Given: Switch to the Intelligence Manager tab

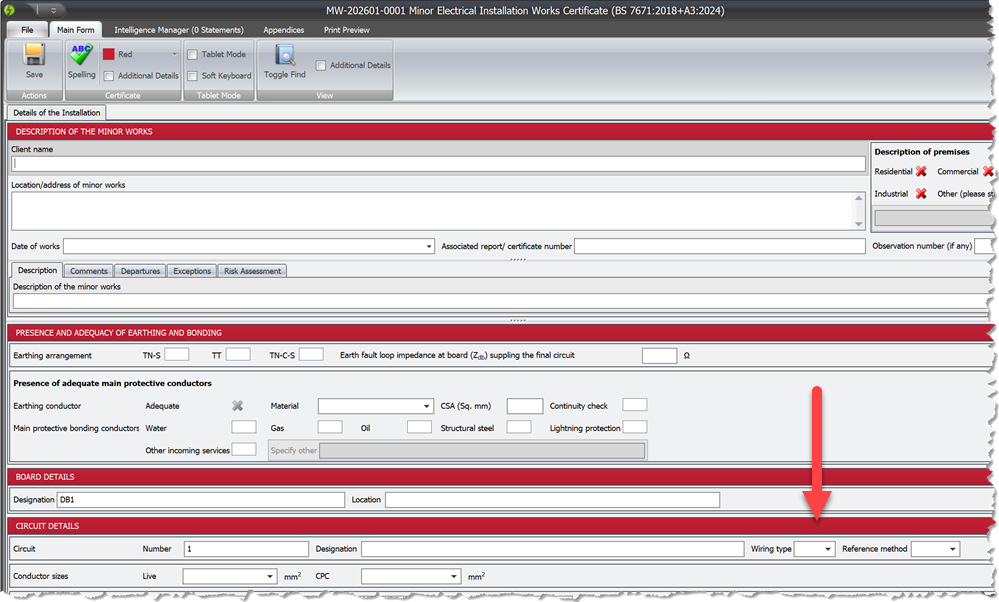Looking at the screenshot, I should point(178,30).
